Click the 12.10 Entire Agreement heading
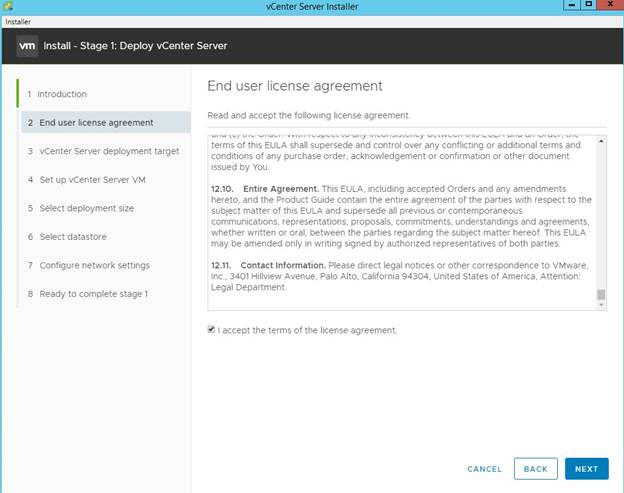The image size is (624, 493). tap(265, 189)
